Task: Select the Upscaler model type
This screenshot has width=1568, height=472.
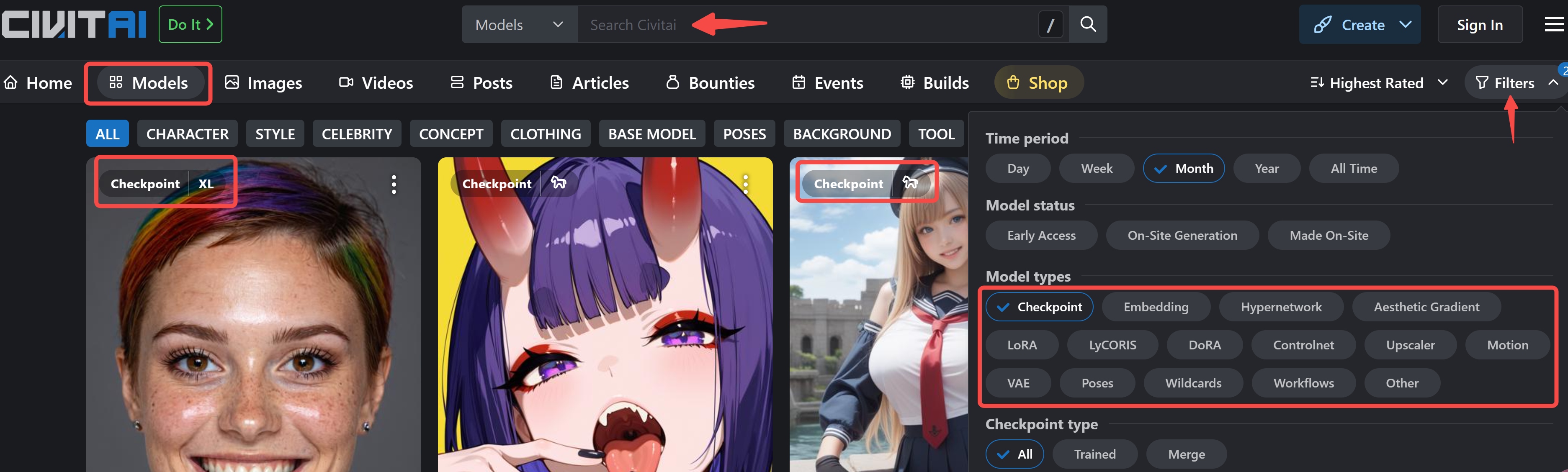Action: pyautogui.click(x=1409, y=344)
